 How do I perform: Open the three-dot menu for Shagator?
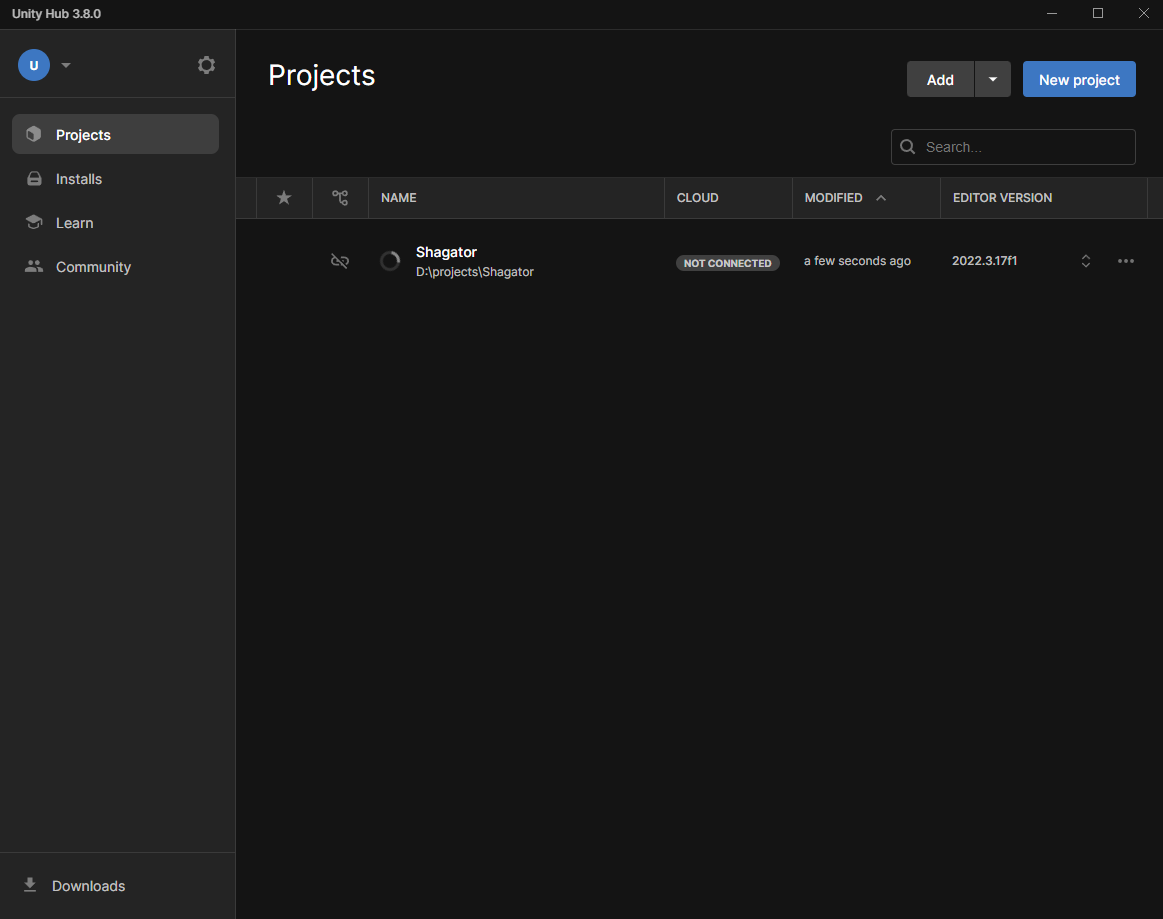tap(1126, 261)
